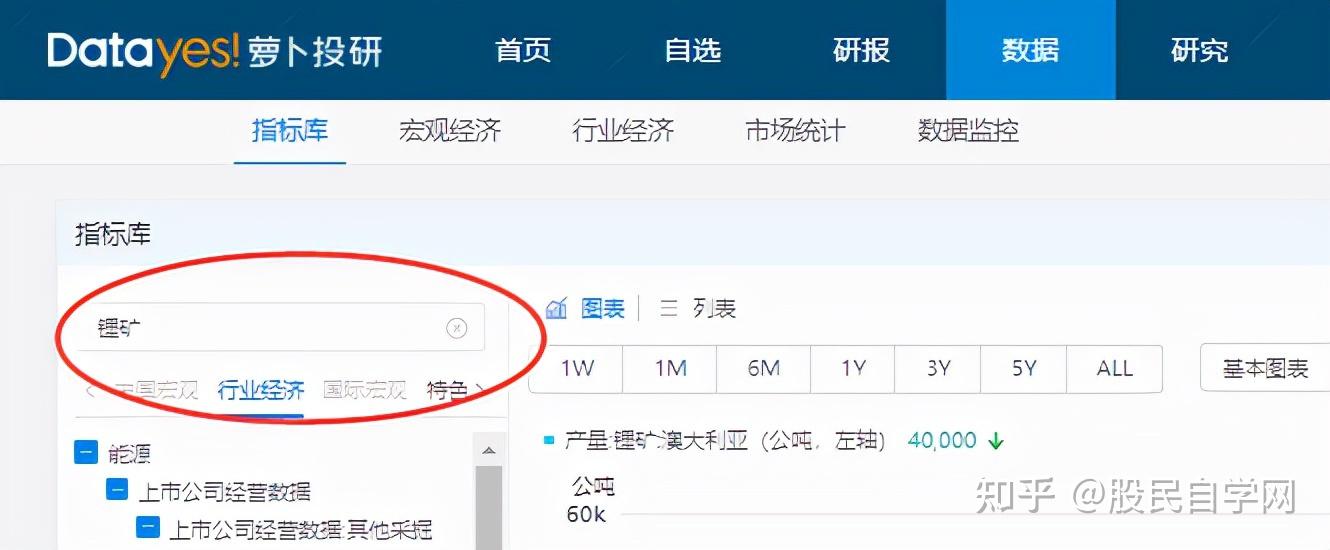Select the 数据 top navigation tab
This screenshot has width=1330, height=550.
click(x=1030, y=50)
